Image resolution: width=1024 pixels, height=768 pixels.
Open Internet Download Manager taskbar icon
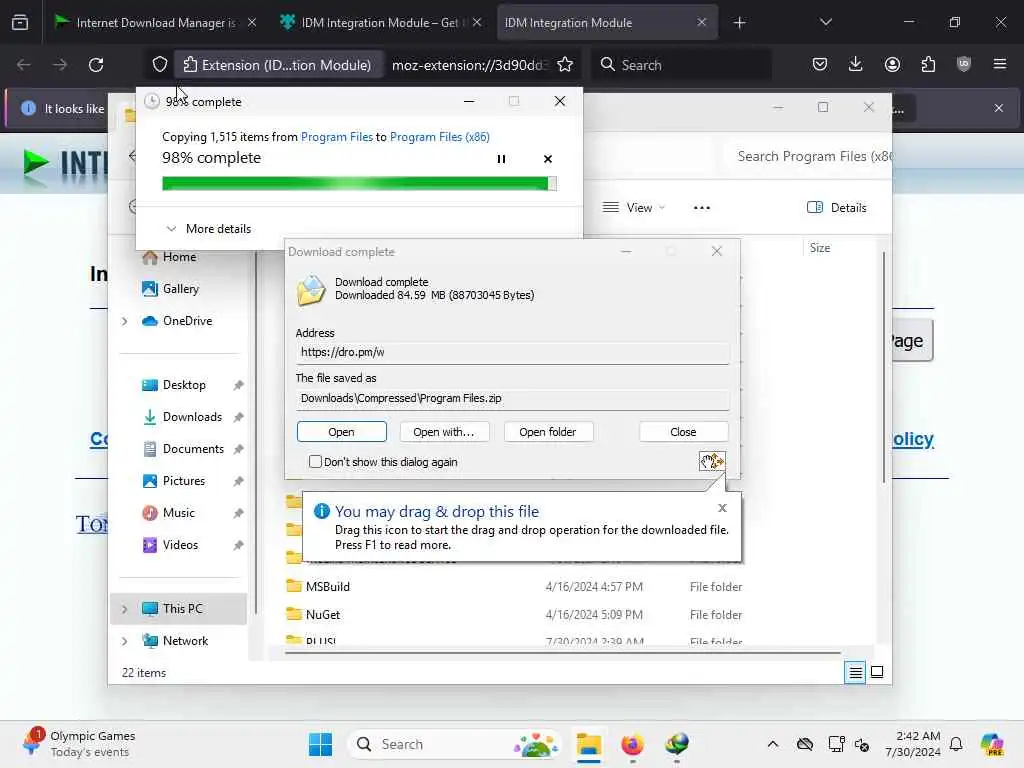tap(677, 744)
